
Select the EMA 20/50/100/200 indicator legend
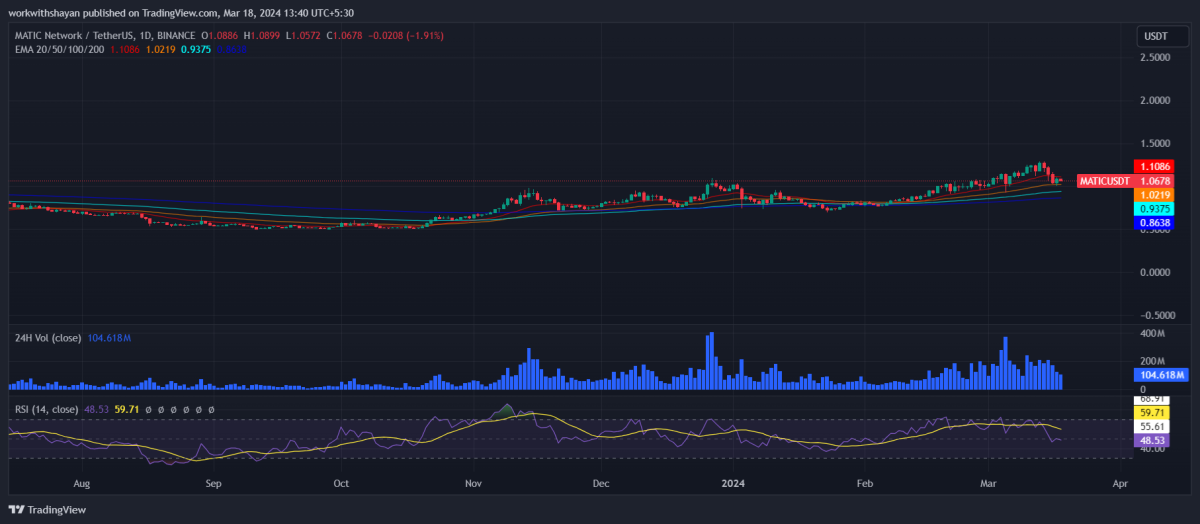click(x=57, y=48)
